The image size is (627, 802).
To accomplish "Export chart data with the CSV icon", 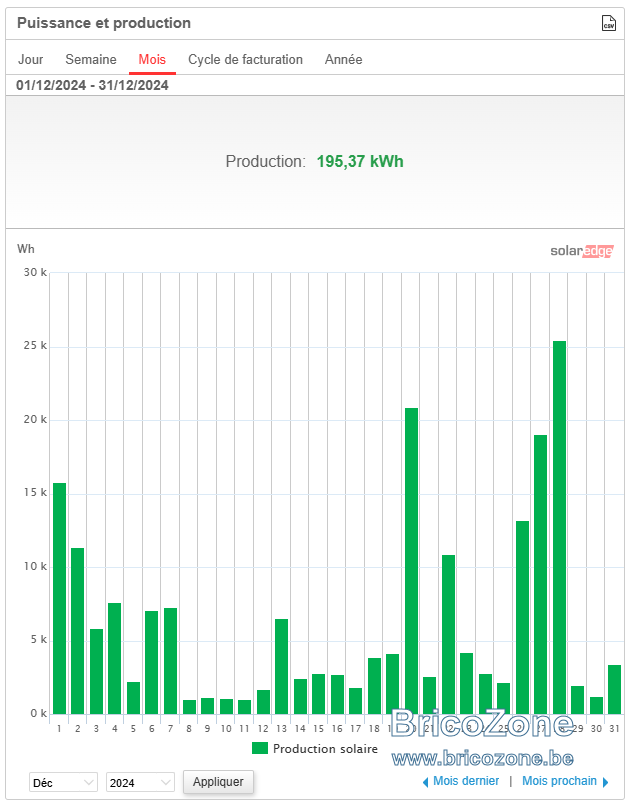I will pyautogui.click(x=608, y=23).
